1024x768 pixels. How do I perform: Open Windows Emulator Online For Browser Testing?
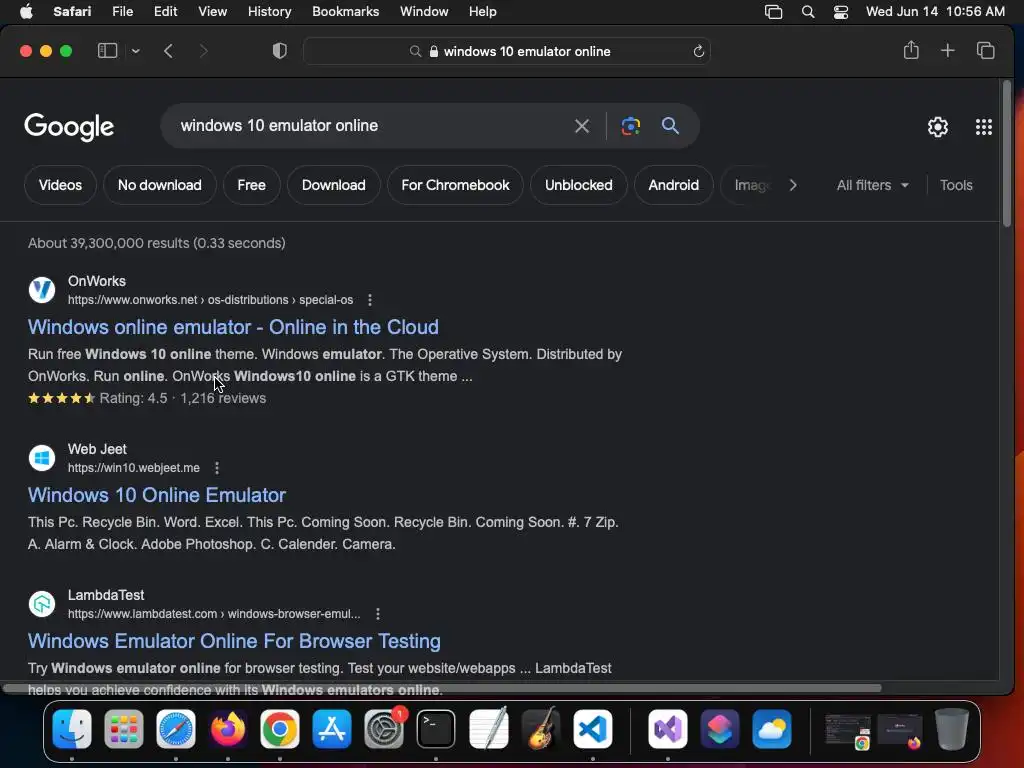pos(234,641)
